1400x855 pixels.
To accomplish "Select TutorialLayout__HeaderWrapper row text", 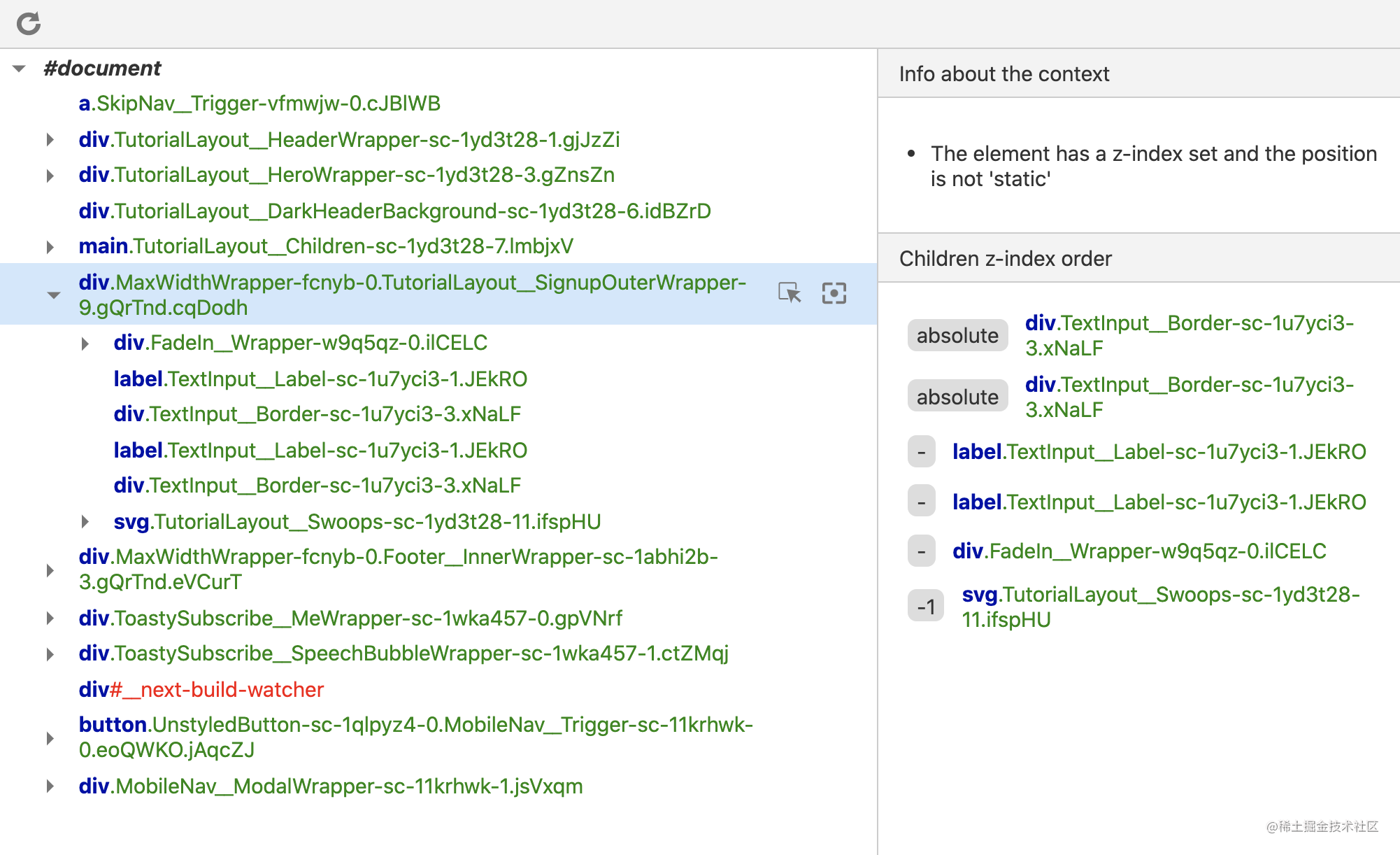I will pos(349,140).
